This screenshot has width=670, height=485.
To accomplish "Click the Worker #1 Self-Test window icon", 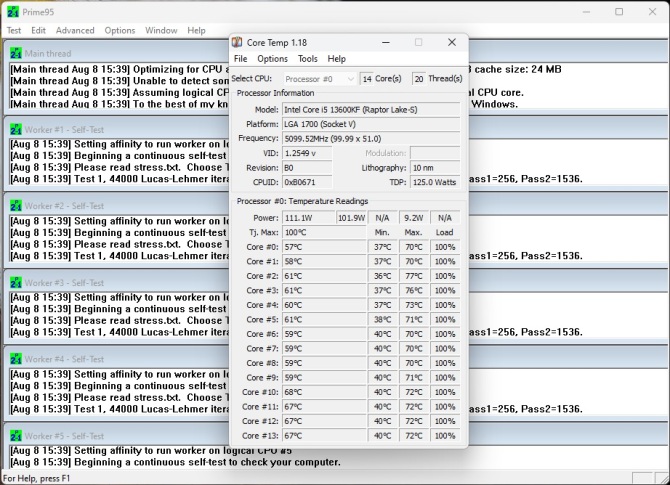I will pos(16,130).
